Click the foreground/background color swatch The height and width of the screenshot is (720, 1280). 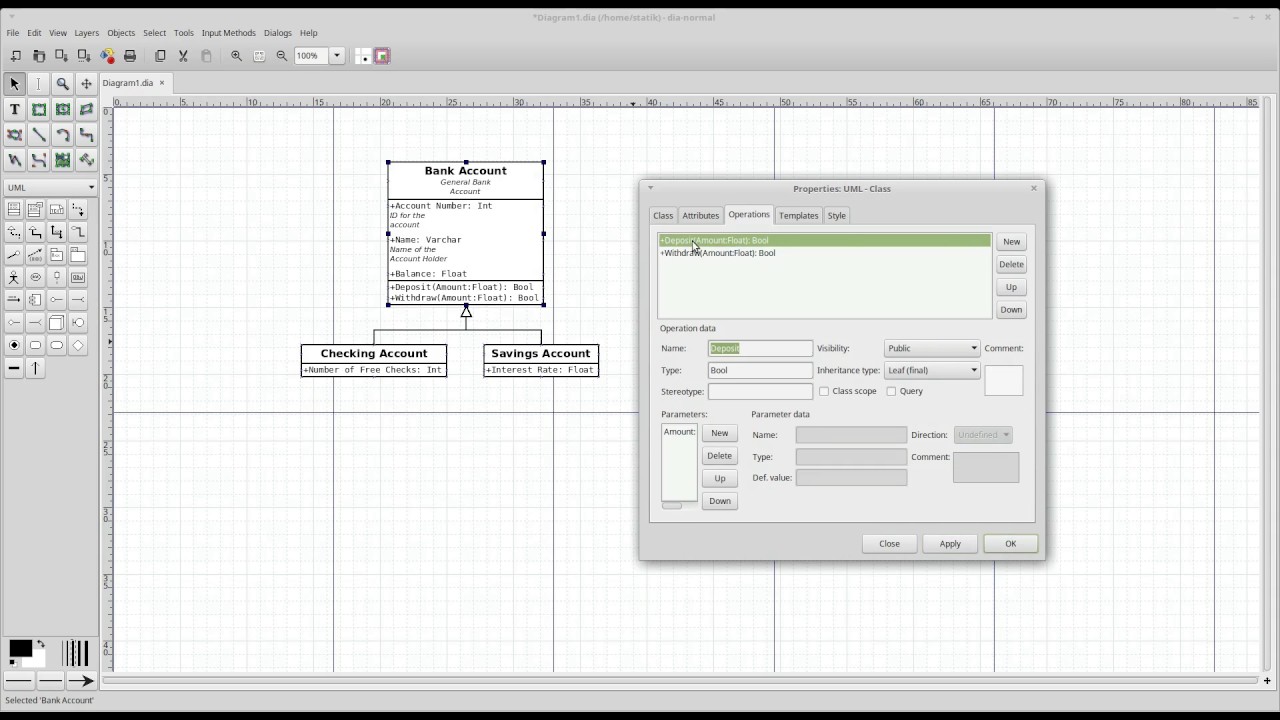[x=27, y=653]
